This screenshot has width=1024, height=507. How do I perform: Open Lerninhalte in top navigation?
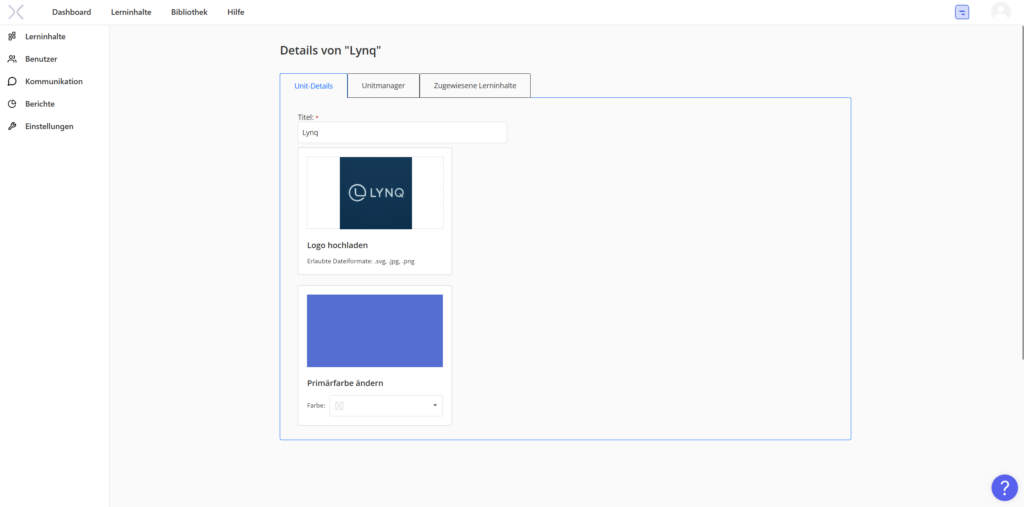click(x=131, y=12)
